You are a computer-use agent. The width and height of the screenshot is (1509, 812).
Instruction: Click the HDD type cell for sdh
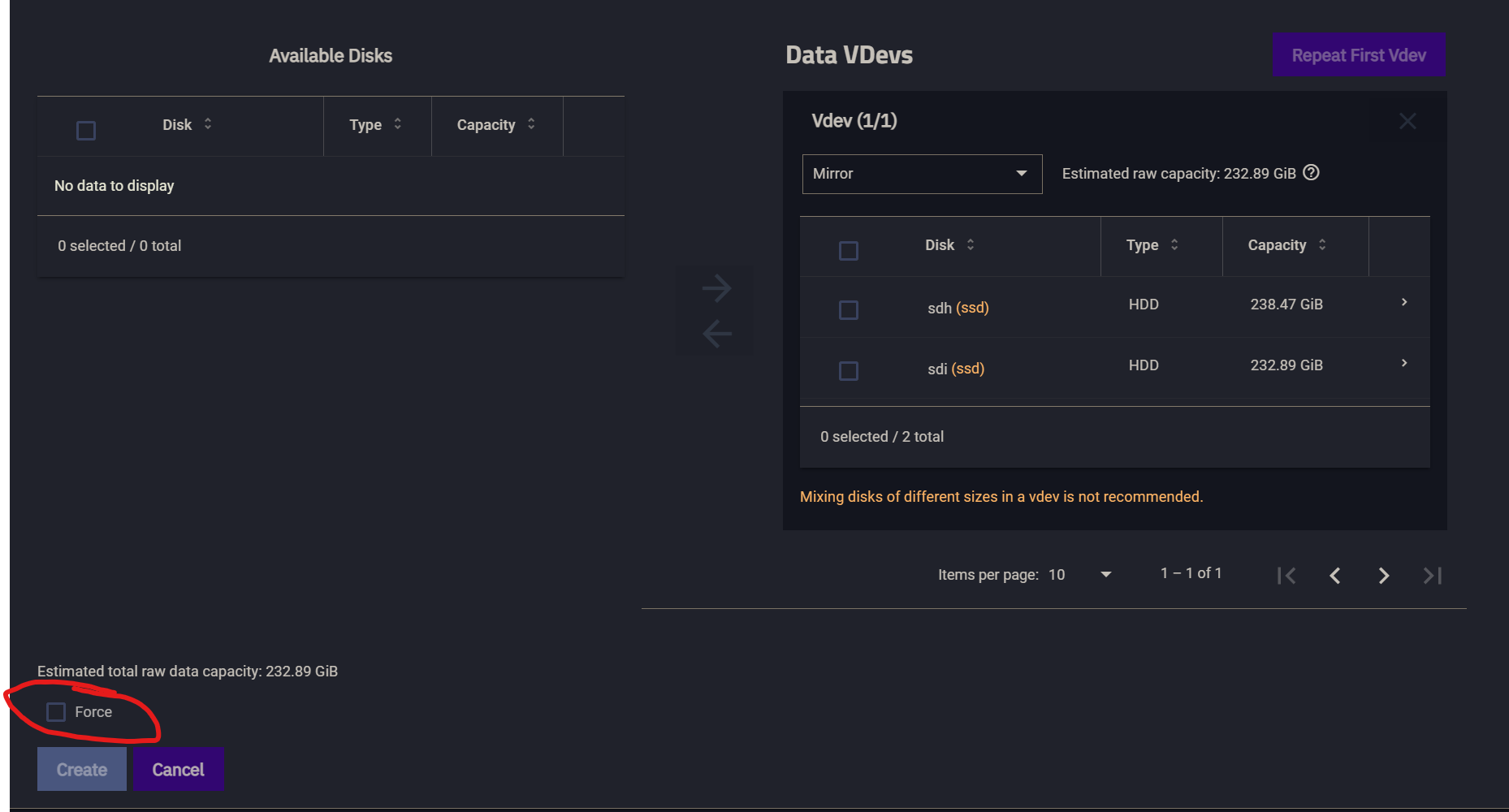click(x=1144, y=304)
